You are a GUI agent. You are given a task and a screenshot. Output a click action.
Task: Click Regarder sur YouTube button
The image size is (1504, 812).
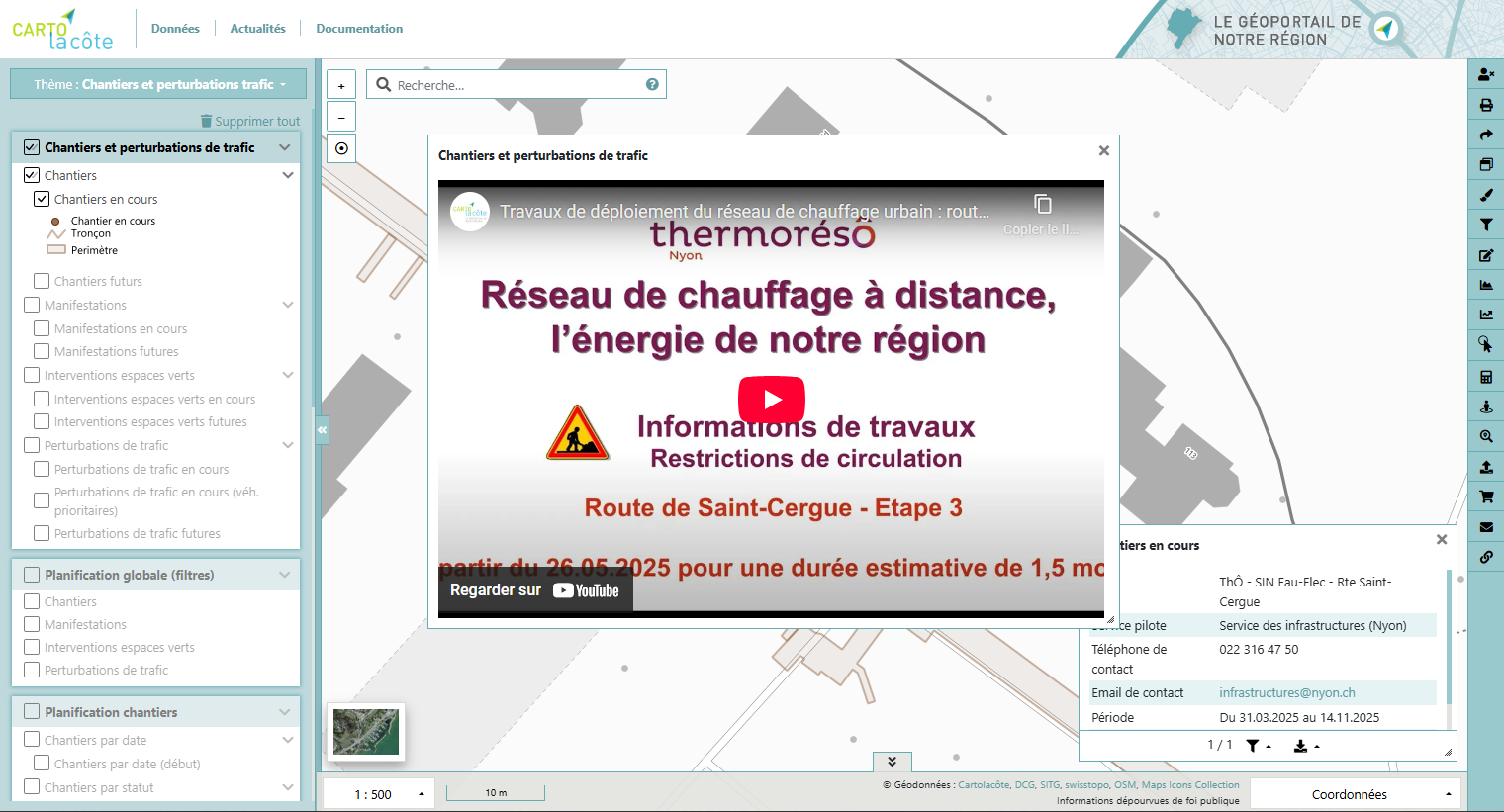(535, 590)
